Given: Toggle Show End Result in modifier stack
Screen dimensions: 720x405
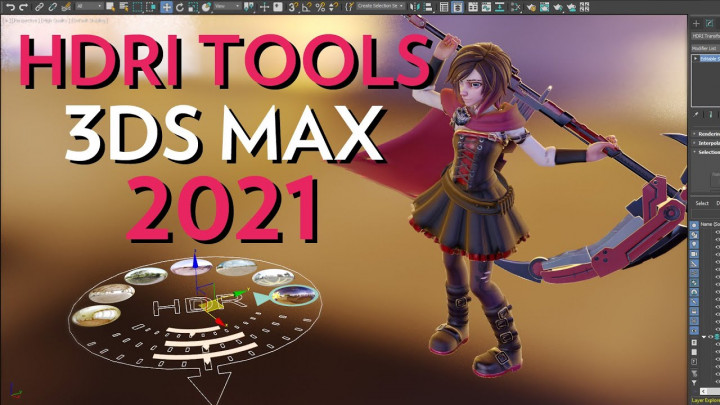Looking at the screenshot, I should point(711,114).
